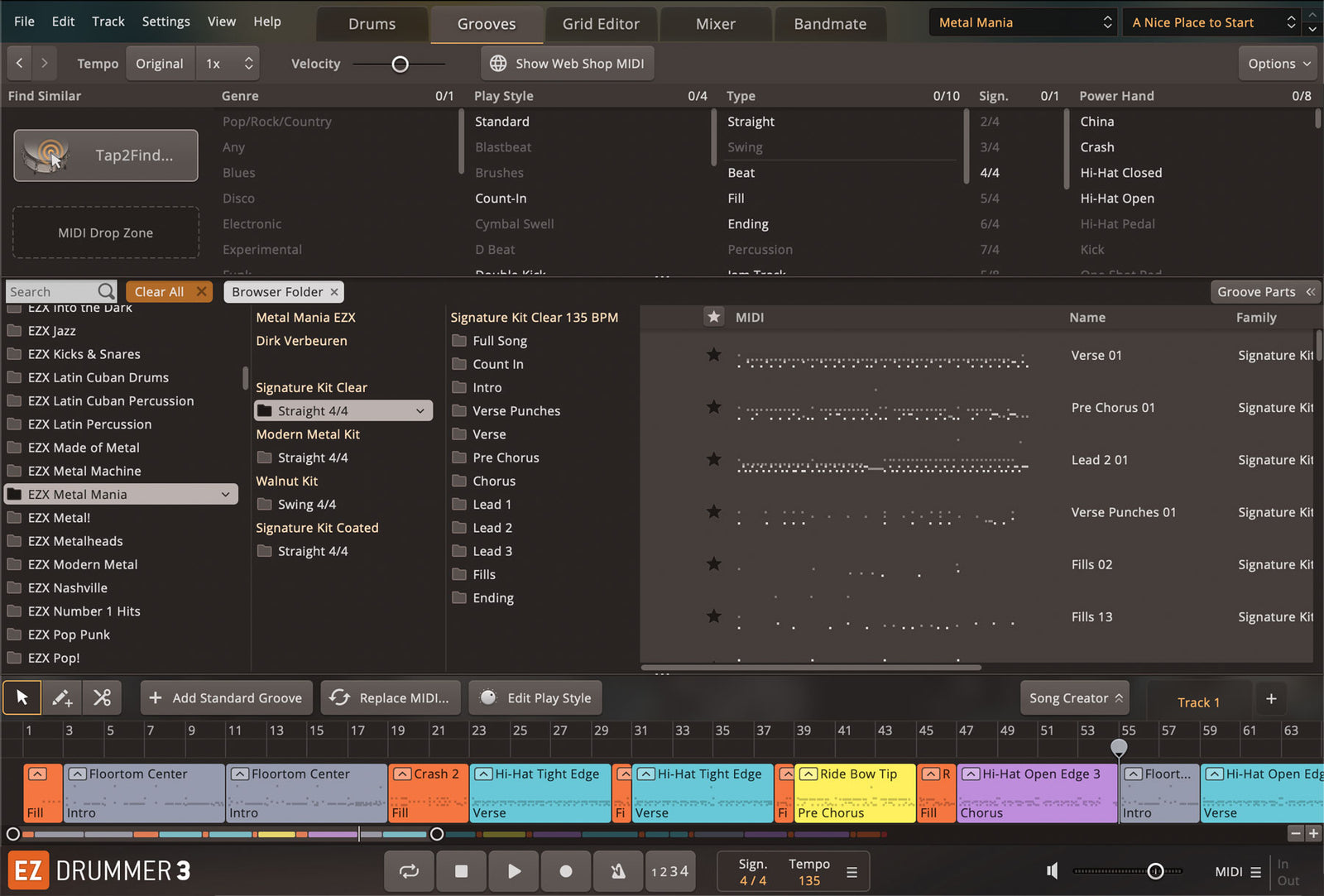Expand the Straight 4/4 Signature Kit Clear chevron

point(420,411)
